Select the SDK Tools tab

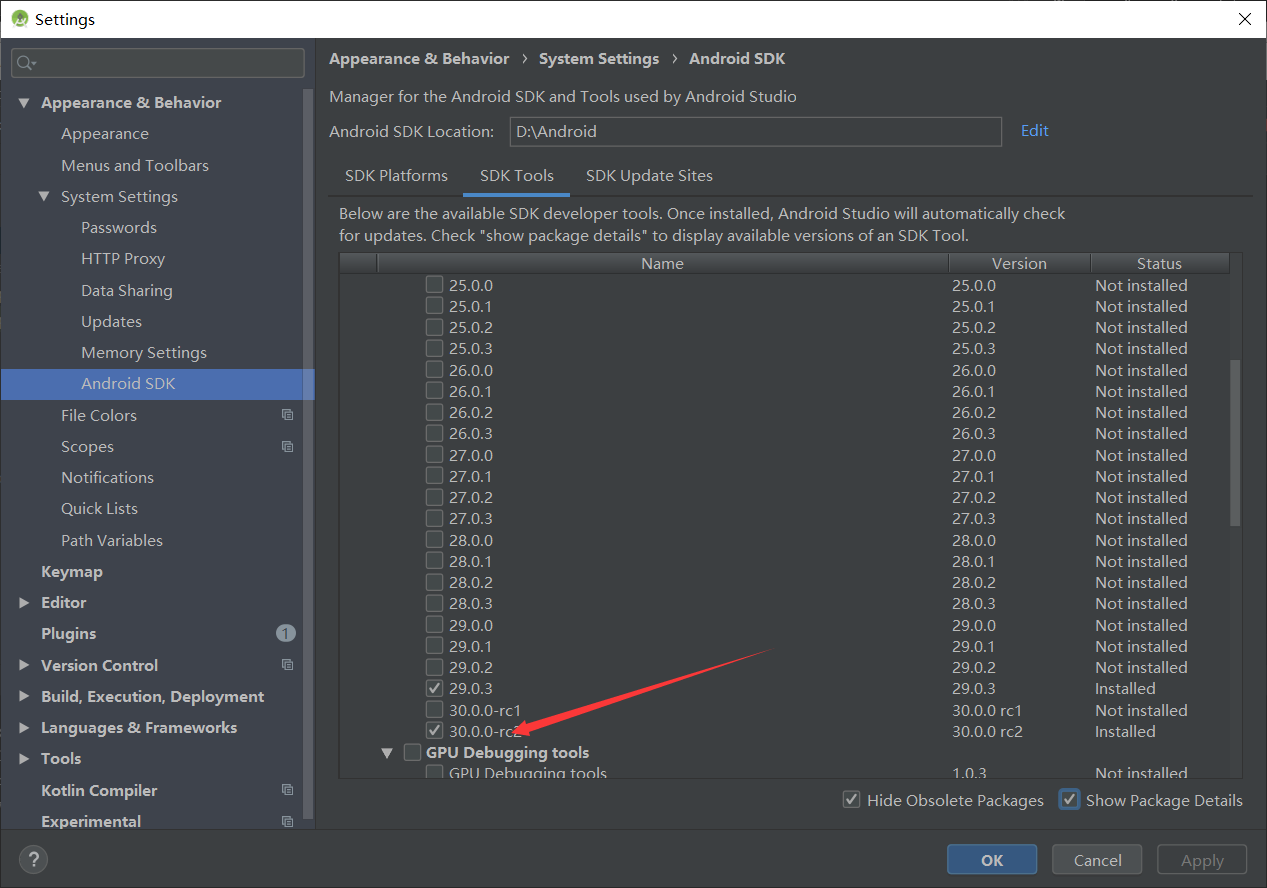[517, 176]
